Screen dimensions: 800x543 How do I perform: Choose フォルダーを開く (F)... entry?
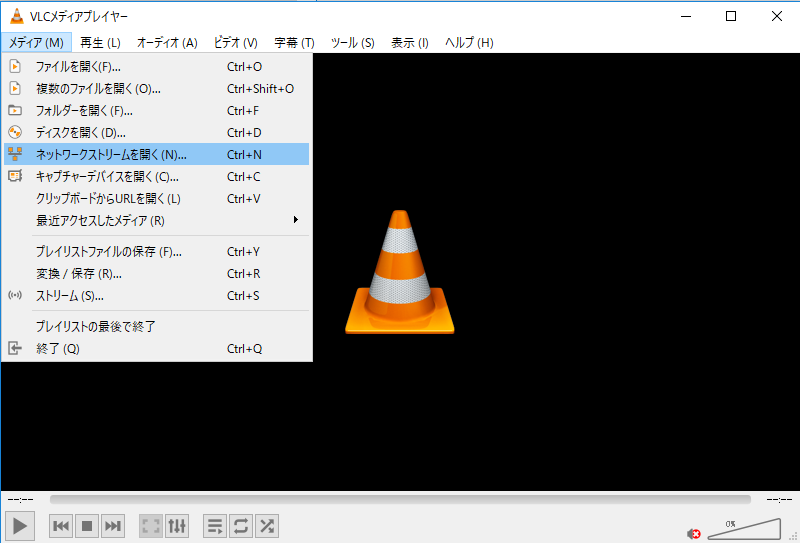pos(156,110)
